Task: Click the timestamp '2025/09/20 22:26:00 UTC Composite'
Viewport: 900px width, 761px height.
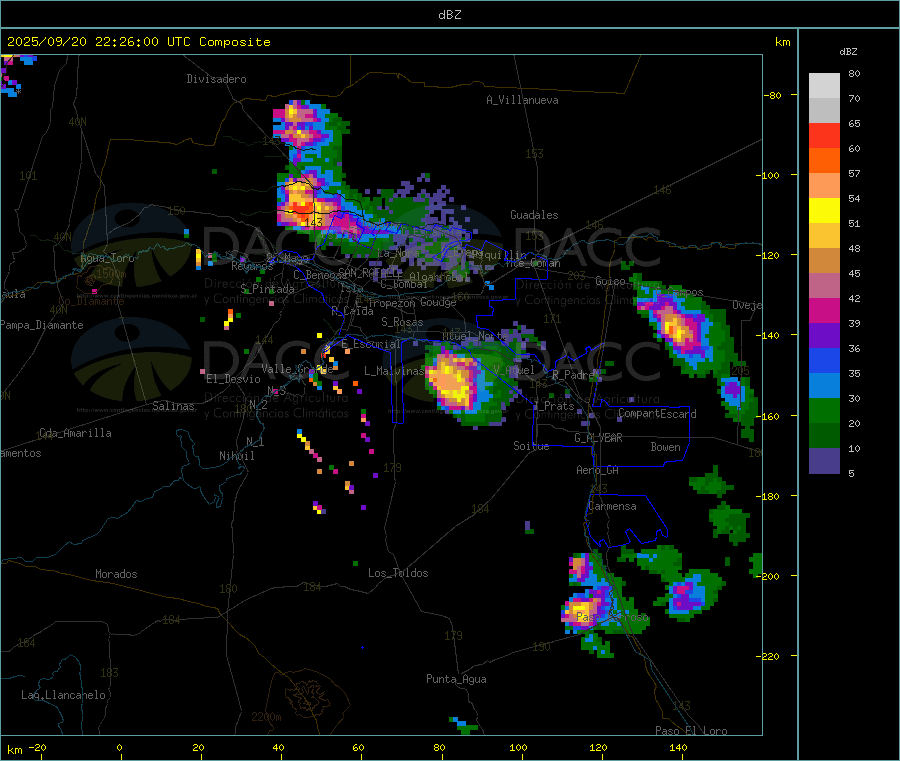Action: tap(138, 42)
